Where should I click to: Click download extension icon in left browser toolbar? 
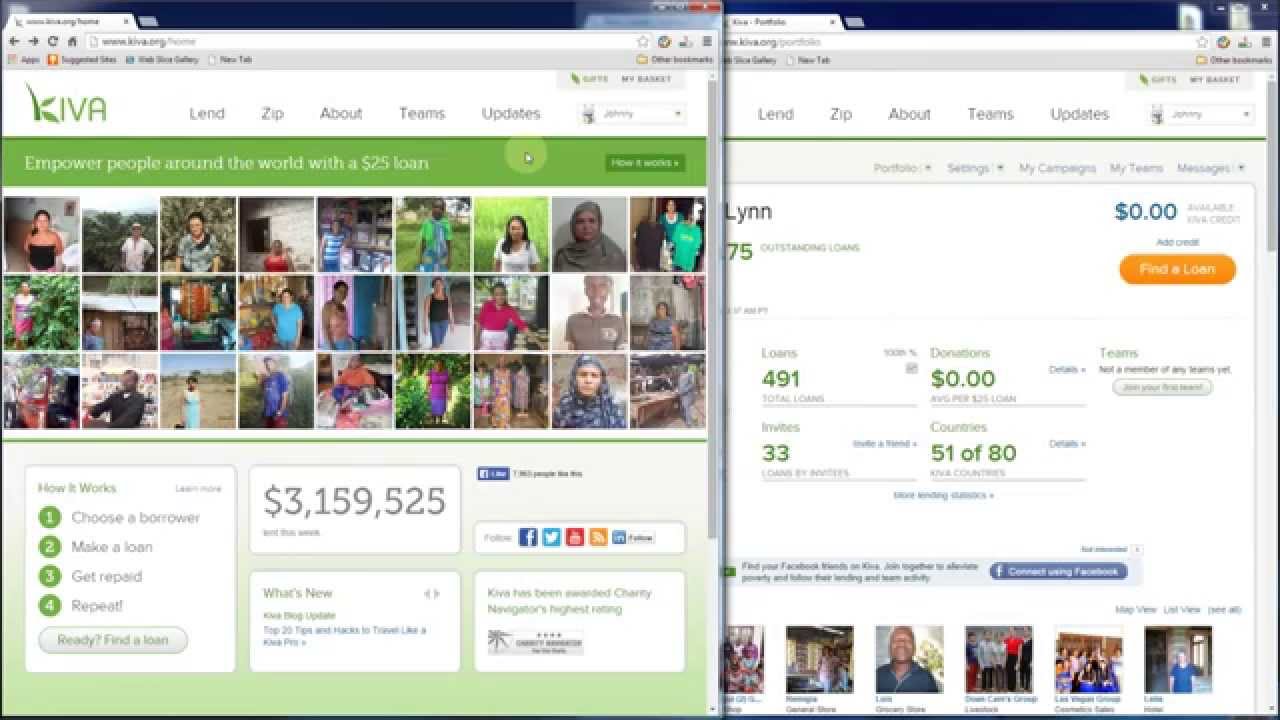(x=686, y=41)
